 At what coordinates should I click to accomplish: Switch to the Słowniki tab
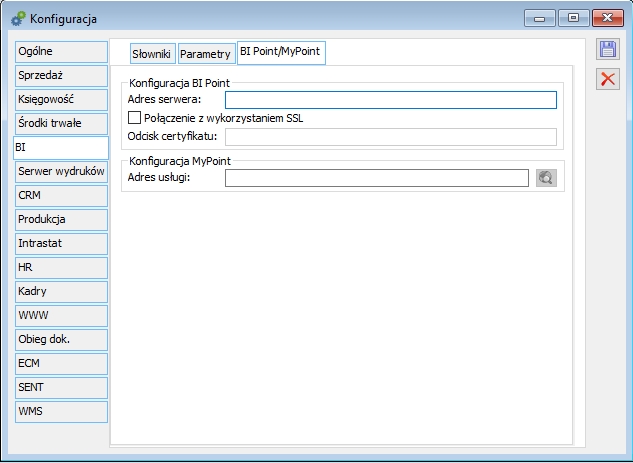(x=153, y=54)
